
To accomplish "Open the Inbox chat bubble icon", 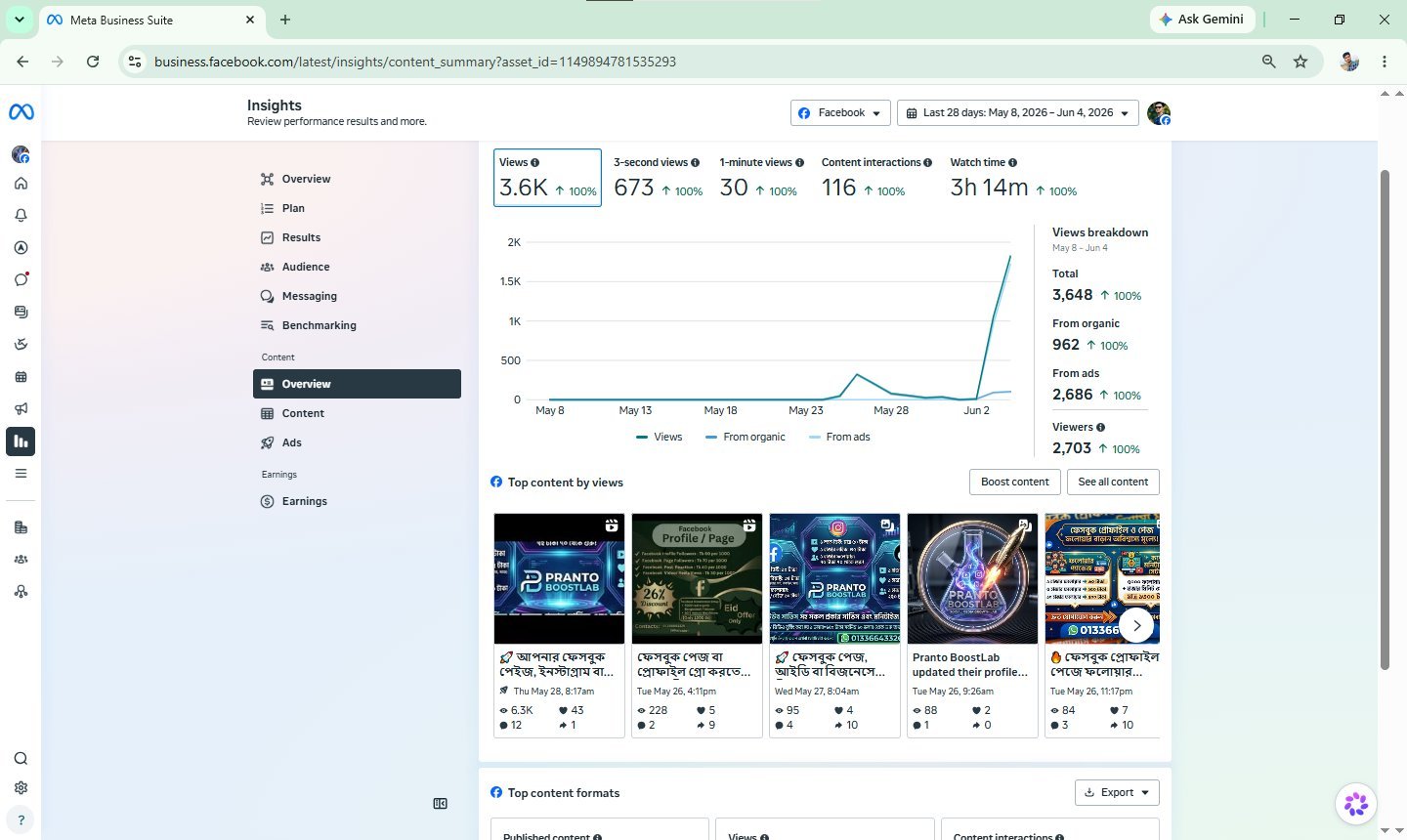I will point(21,280).
